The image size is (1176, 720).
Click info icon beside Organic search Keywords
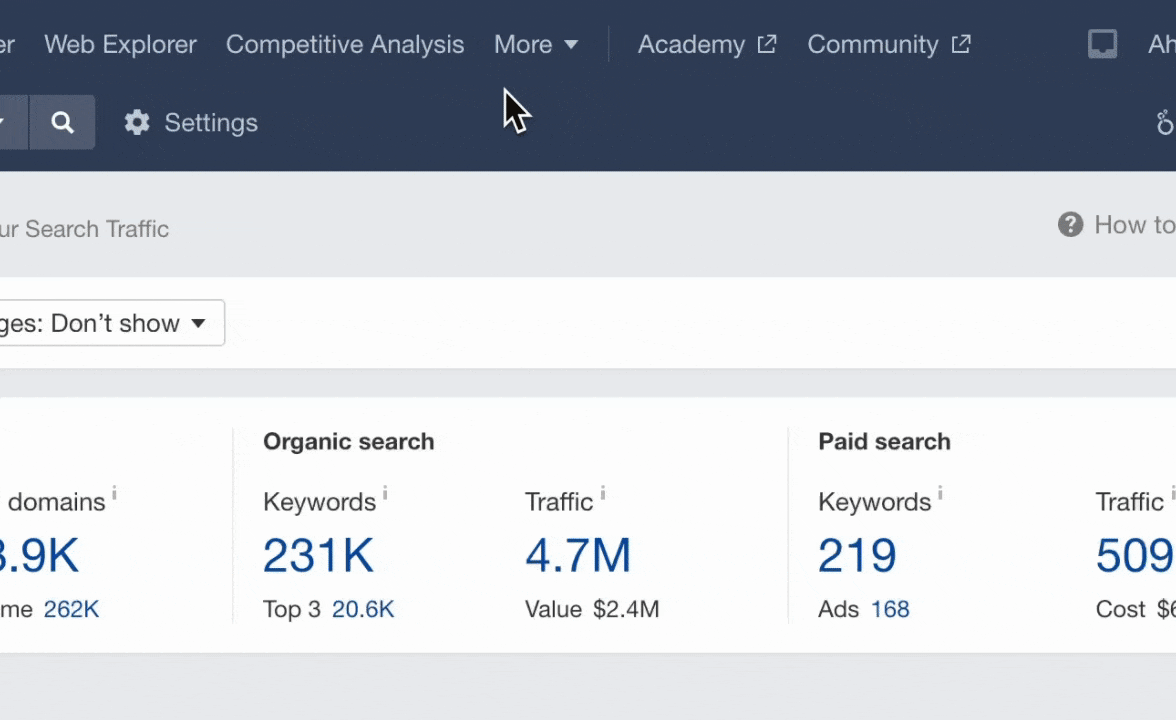pyautogui.click(x=385, y=493)
